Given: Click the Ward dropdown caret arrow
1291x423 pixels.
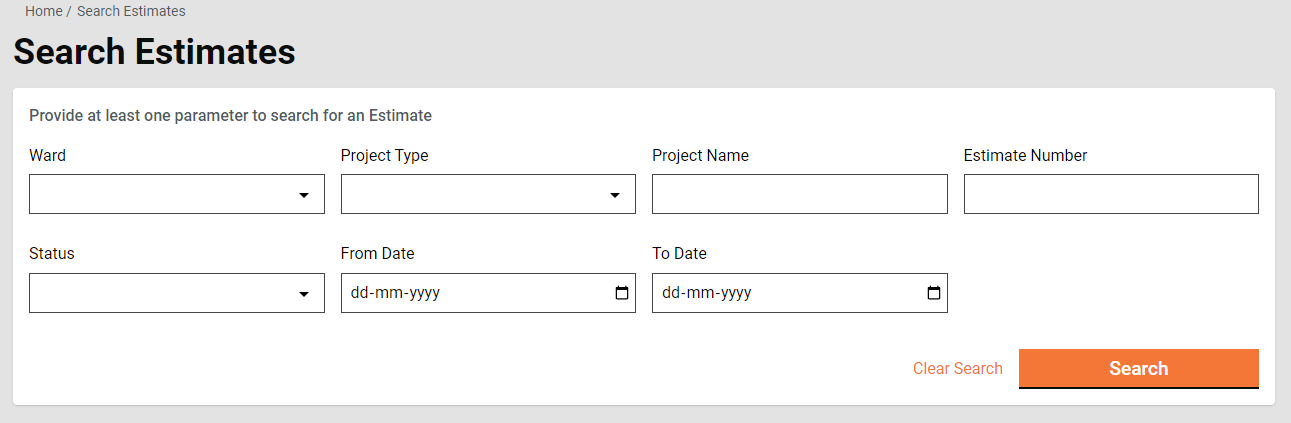Looking at the screenshot, I should (304, 195).
